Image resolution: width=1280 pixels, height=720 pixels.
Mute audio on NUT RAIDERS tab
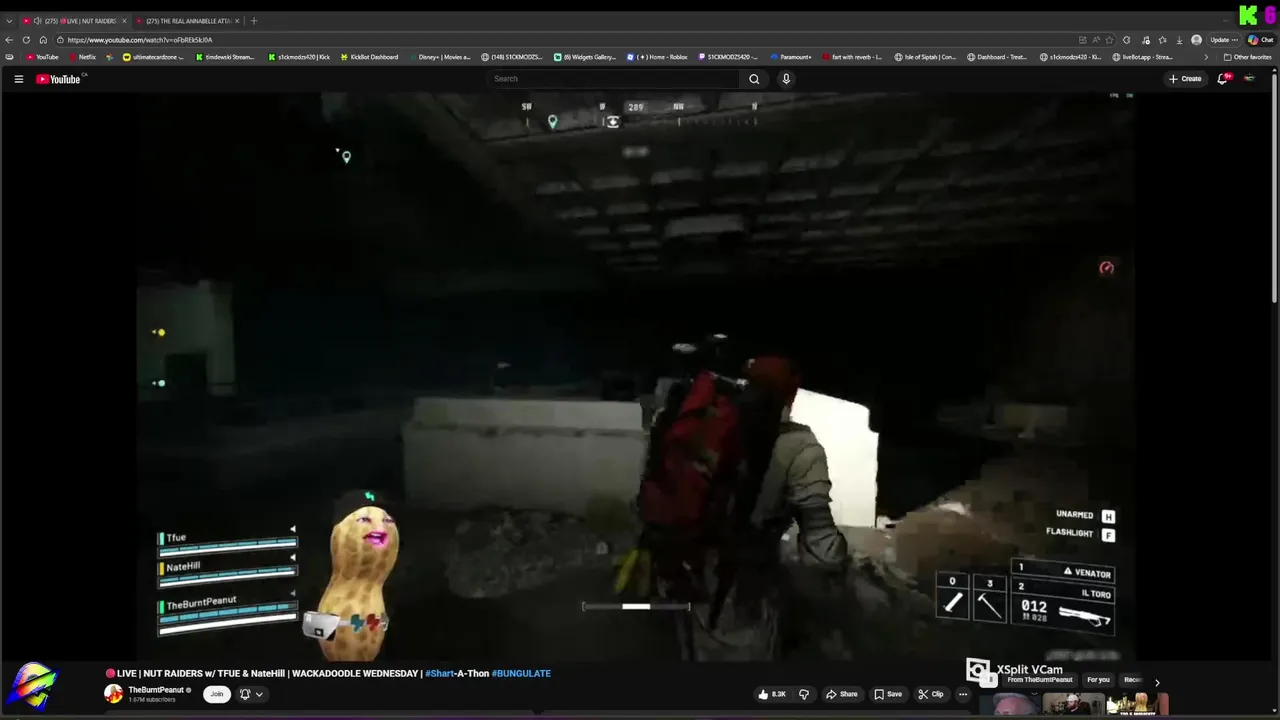(x=37, y=21)
